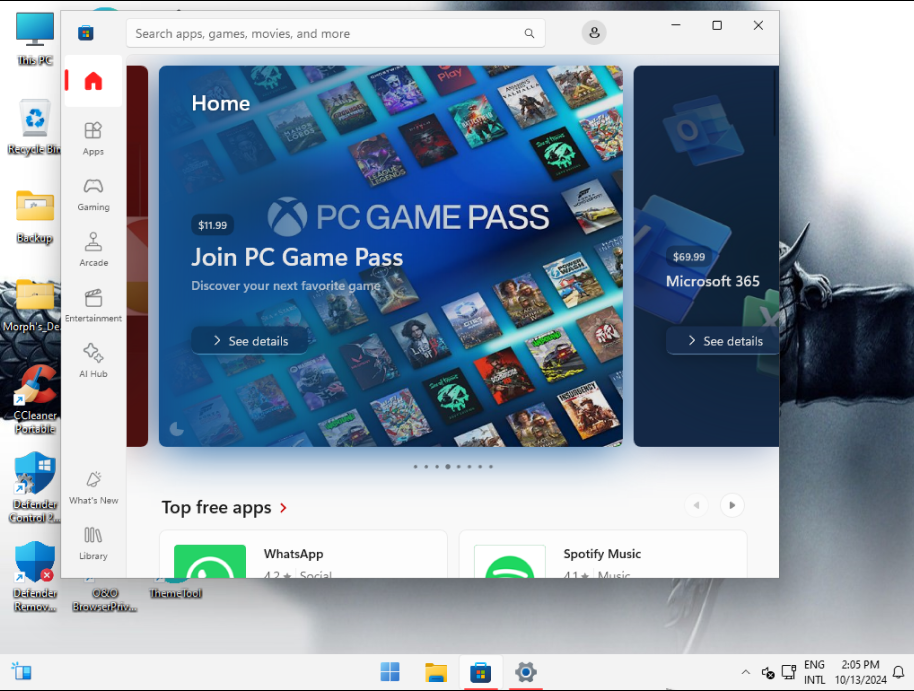The image size is (914, 691).
Task: Open the user account profile button
Action: click(x=594, y=33)
